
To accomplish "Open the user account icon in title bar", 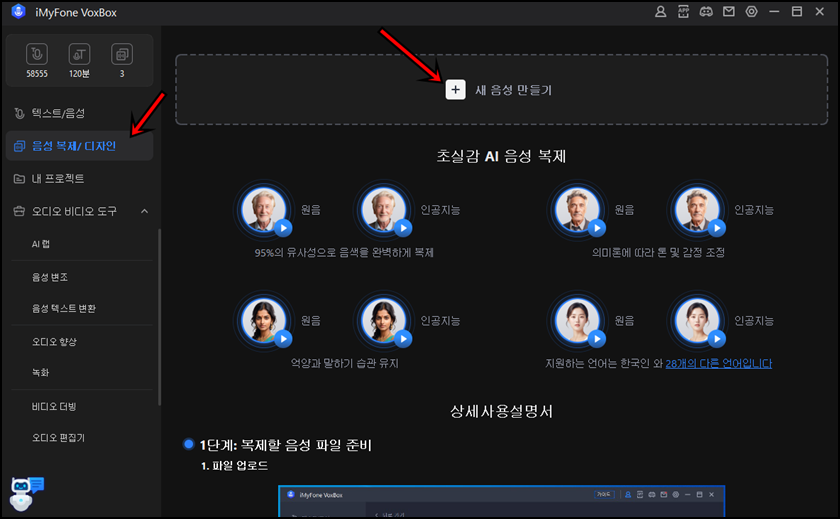I will pyautogui.click(x=661, y=12).
